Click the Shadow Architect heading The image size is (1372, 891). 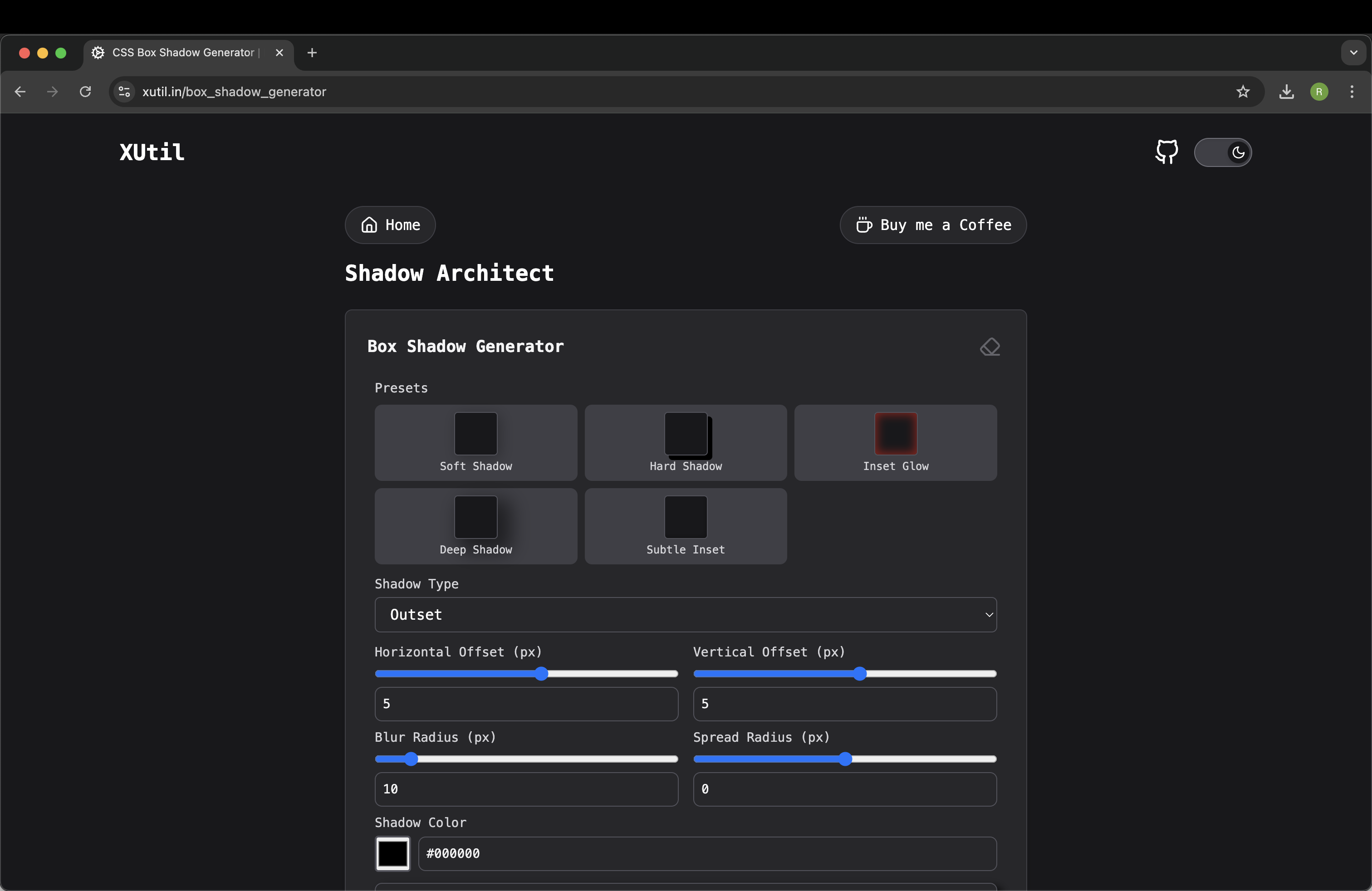[449, 273]
